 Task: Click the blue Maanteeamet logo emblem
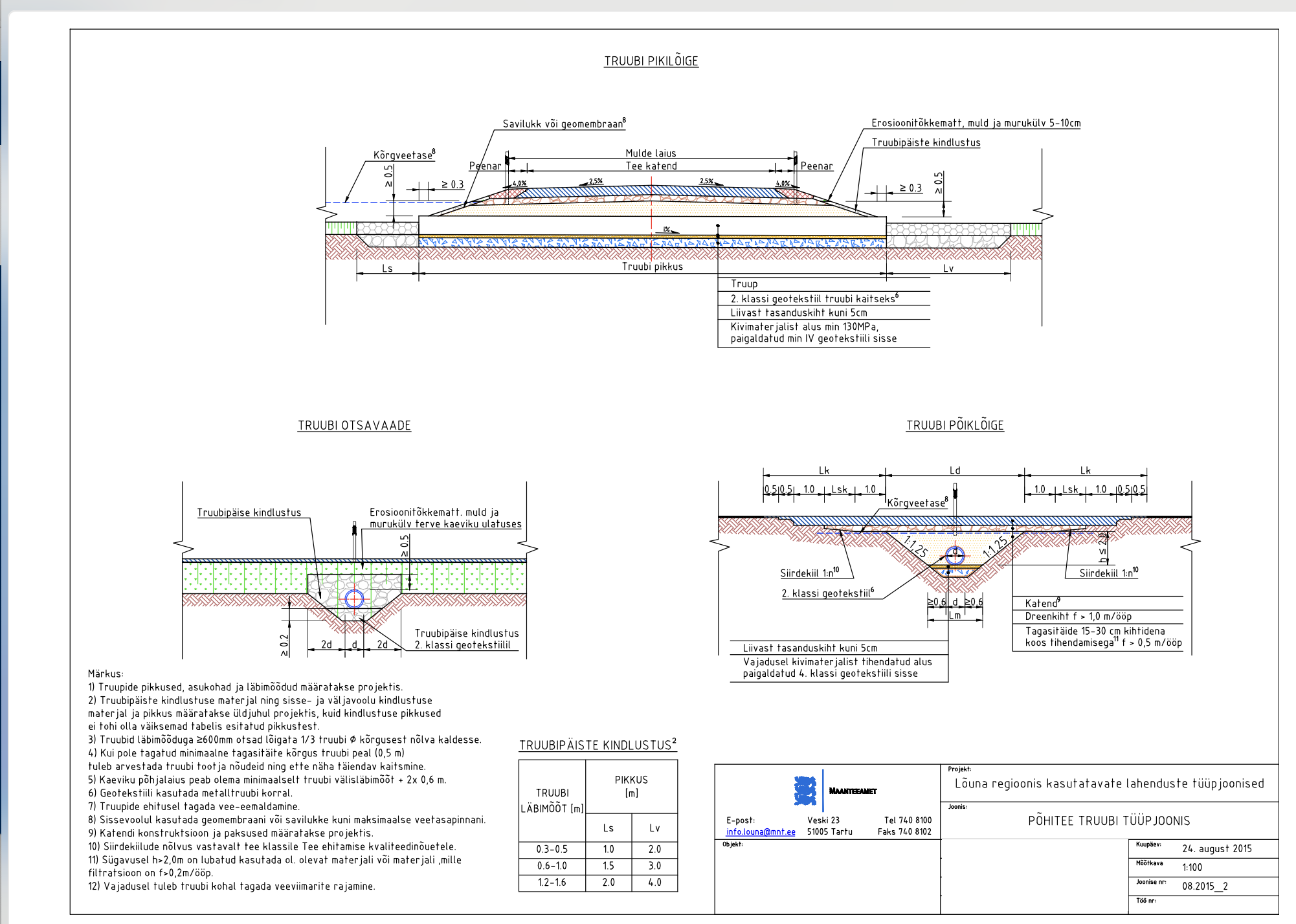coord(805,791)
